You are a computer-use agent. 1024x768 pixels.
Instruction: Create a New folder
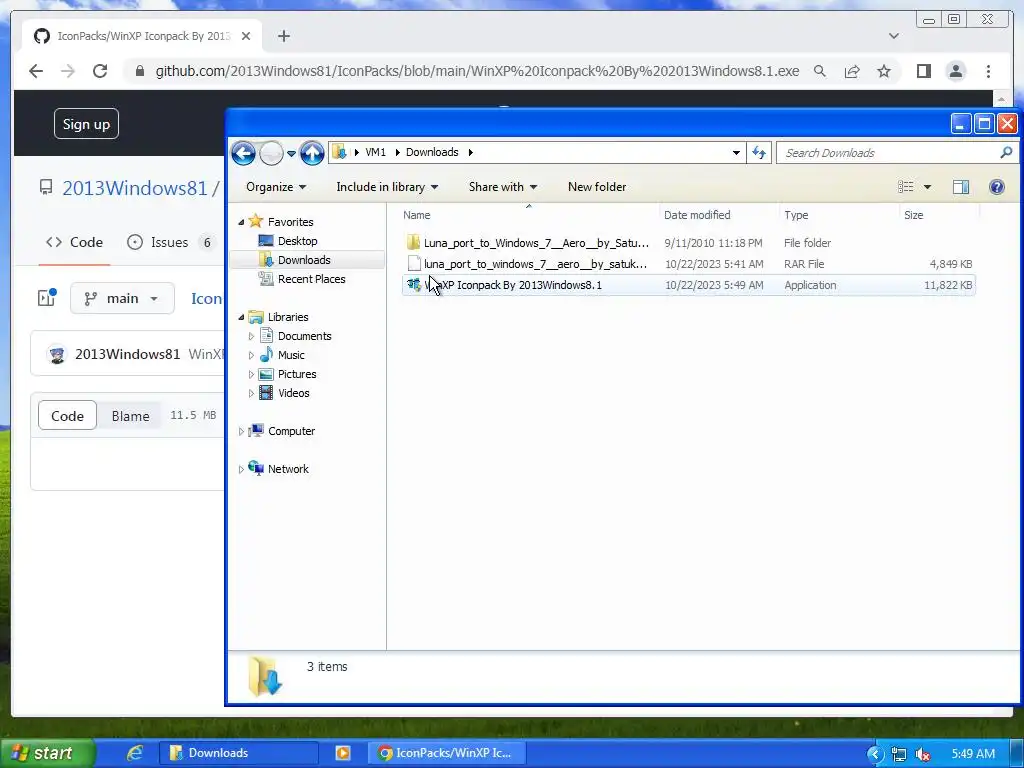tap(597, 187)
